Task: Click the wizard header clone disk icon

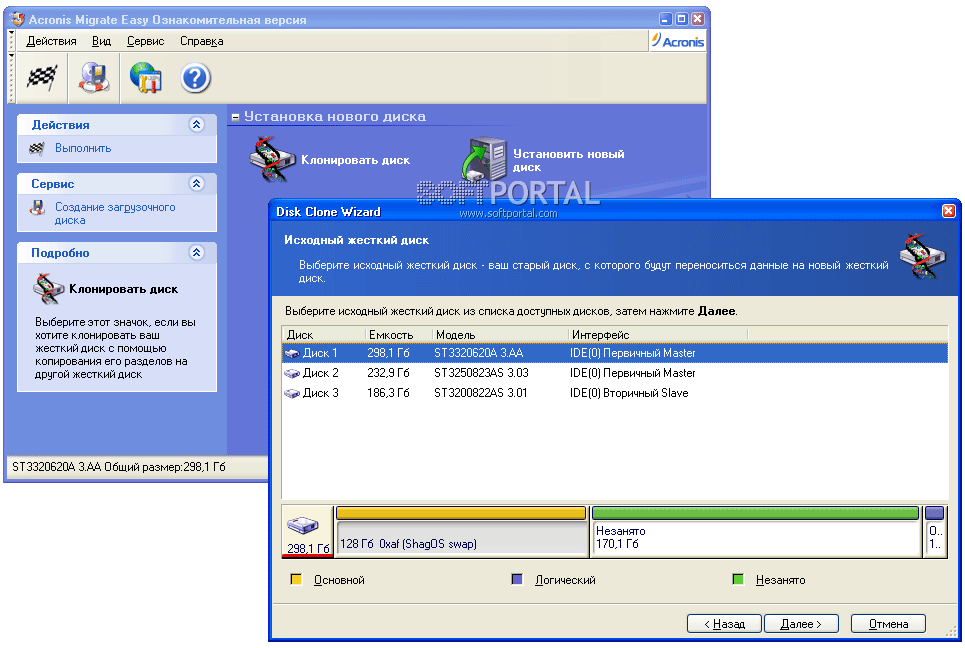Action: 922,255
